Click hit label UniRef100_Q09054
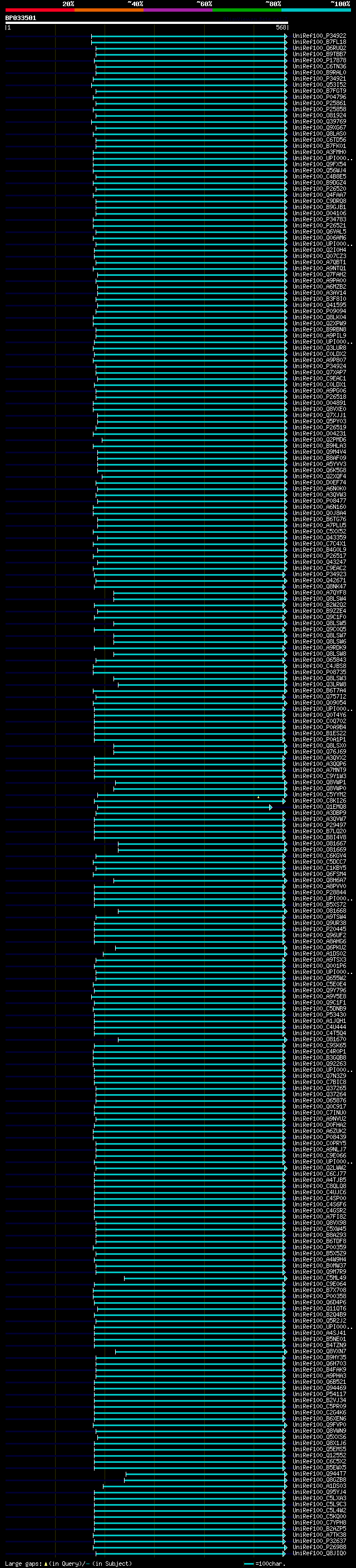 point(319,703)
